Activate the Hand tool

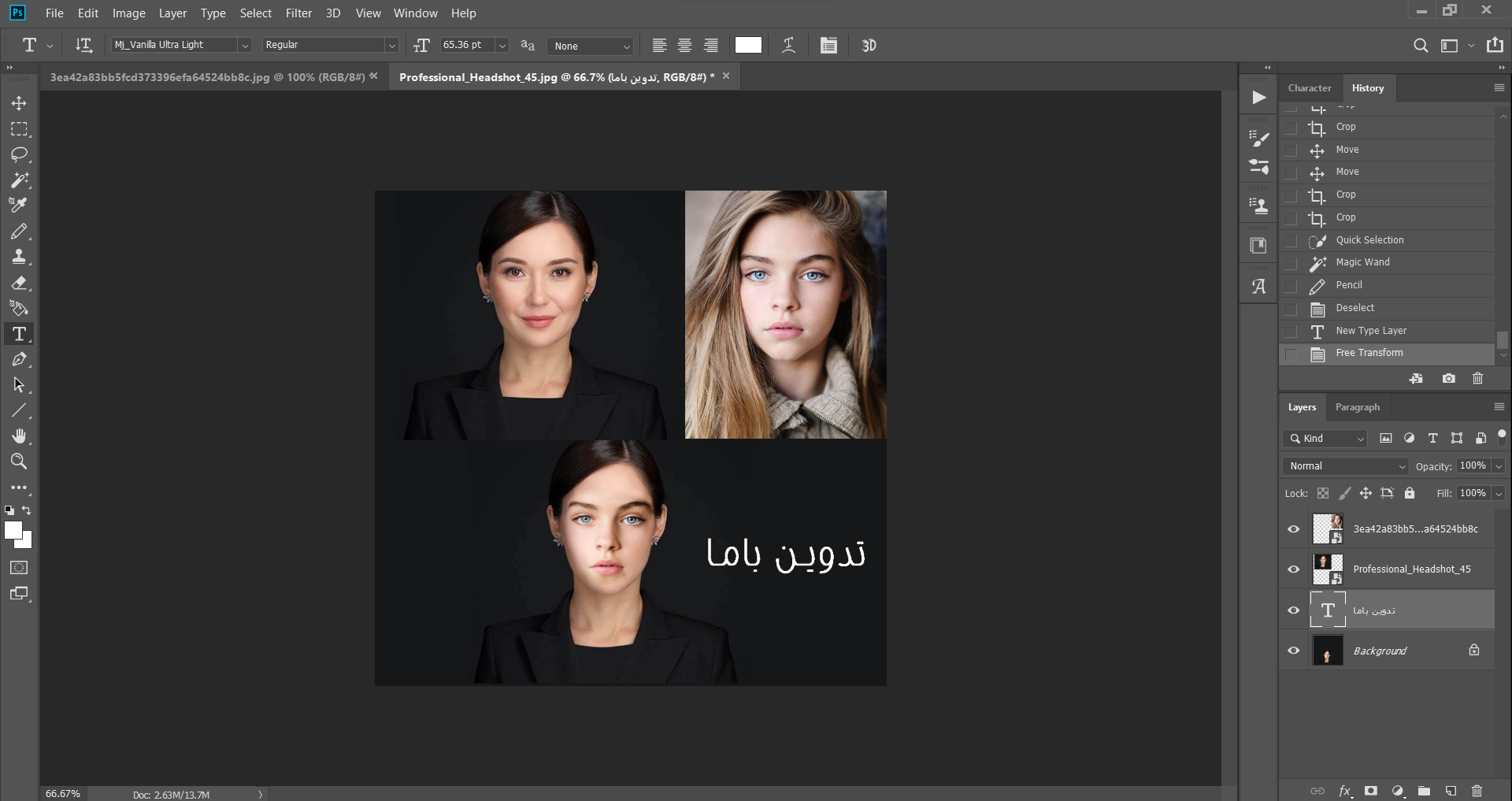point(19,436)
